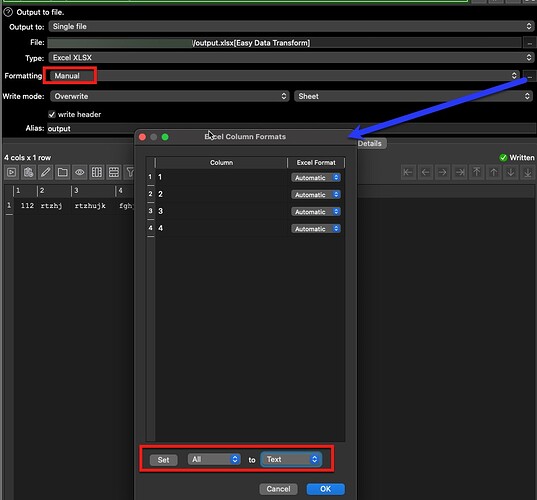Click the Column header in dialog
Image resolution: width=537 pixels, height=500 pixels.
[x=221, y=163]
